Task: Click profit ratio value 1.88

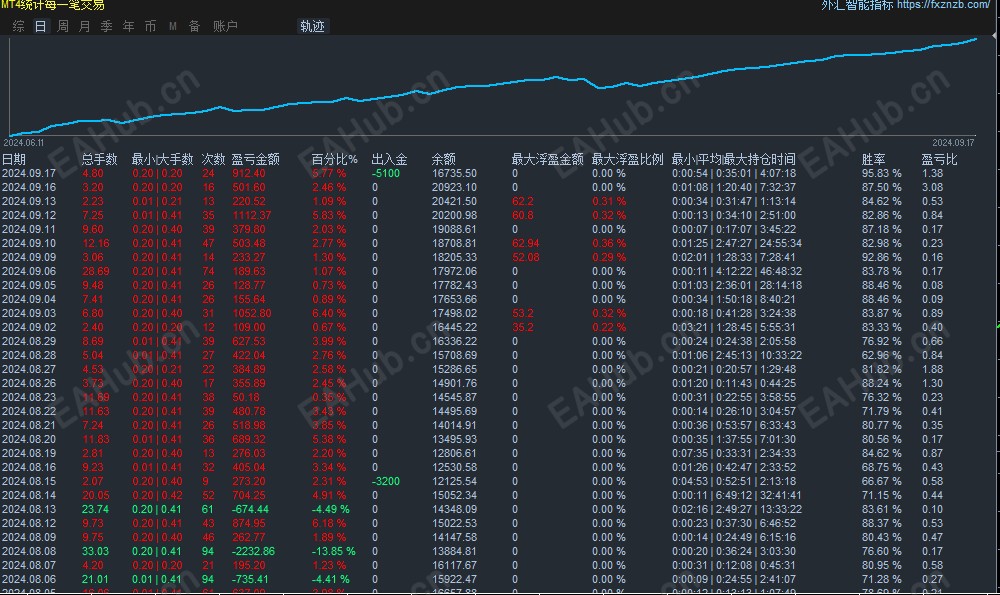Action: pyautogui.click(x=932, y=370)
